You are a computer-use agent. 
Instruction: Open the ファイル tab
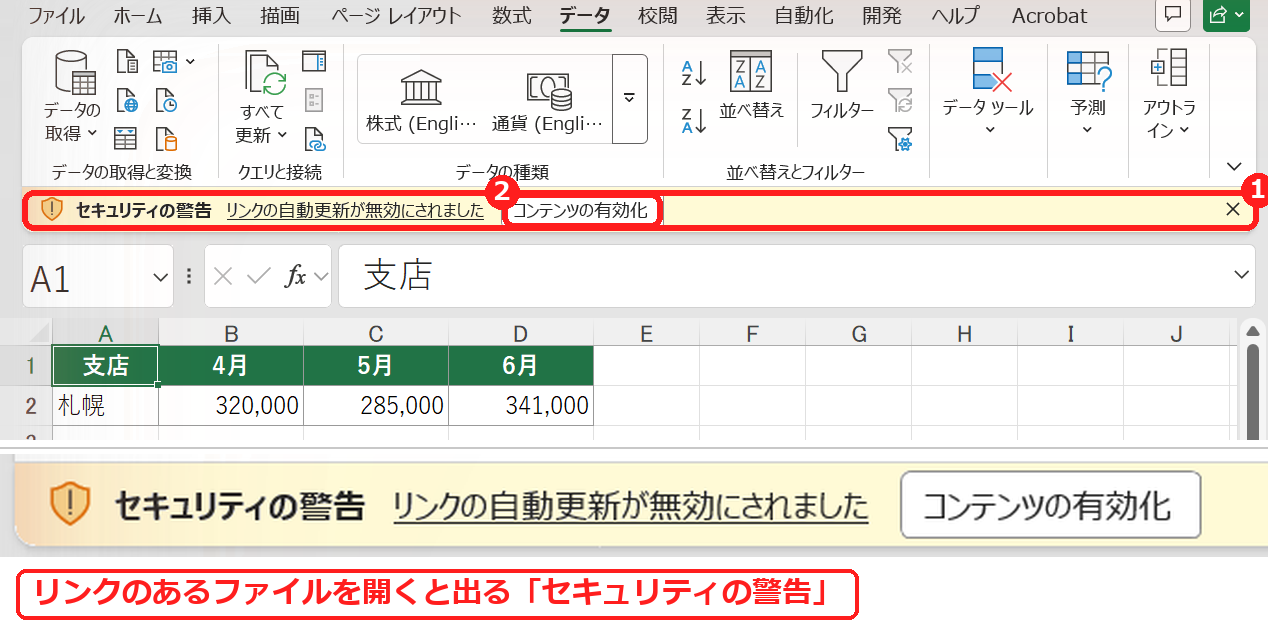click(56, 16)
